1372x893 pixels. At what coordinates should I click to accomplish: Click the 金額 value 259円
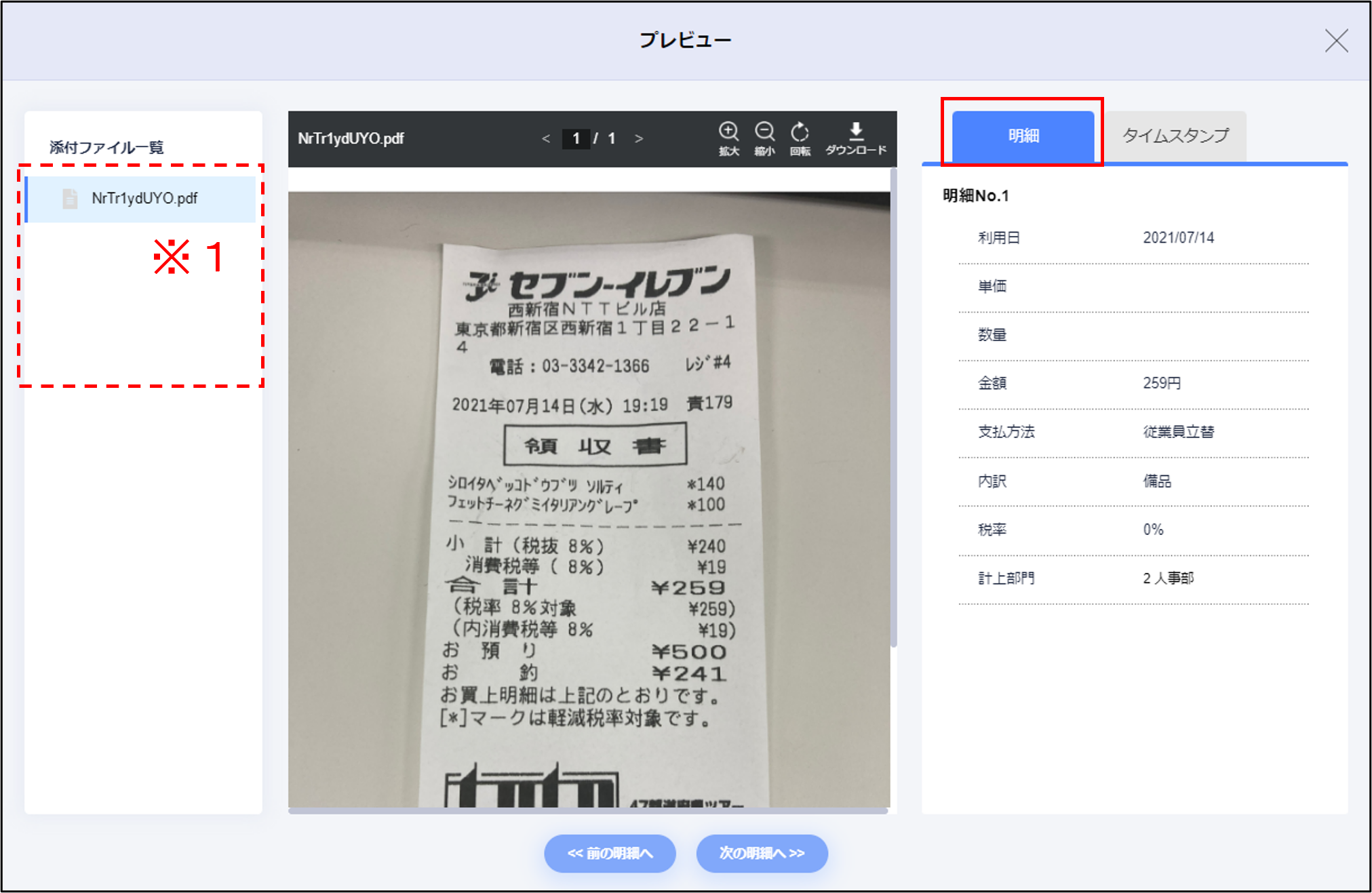tap(1162, 383)
